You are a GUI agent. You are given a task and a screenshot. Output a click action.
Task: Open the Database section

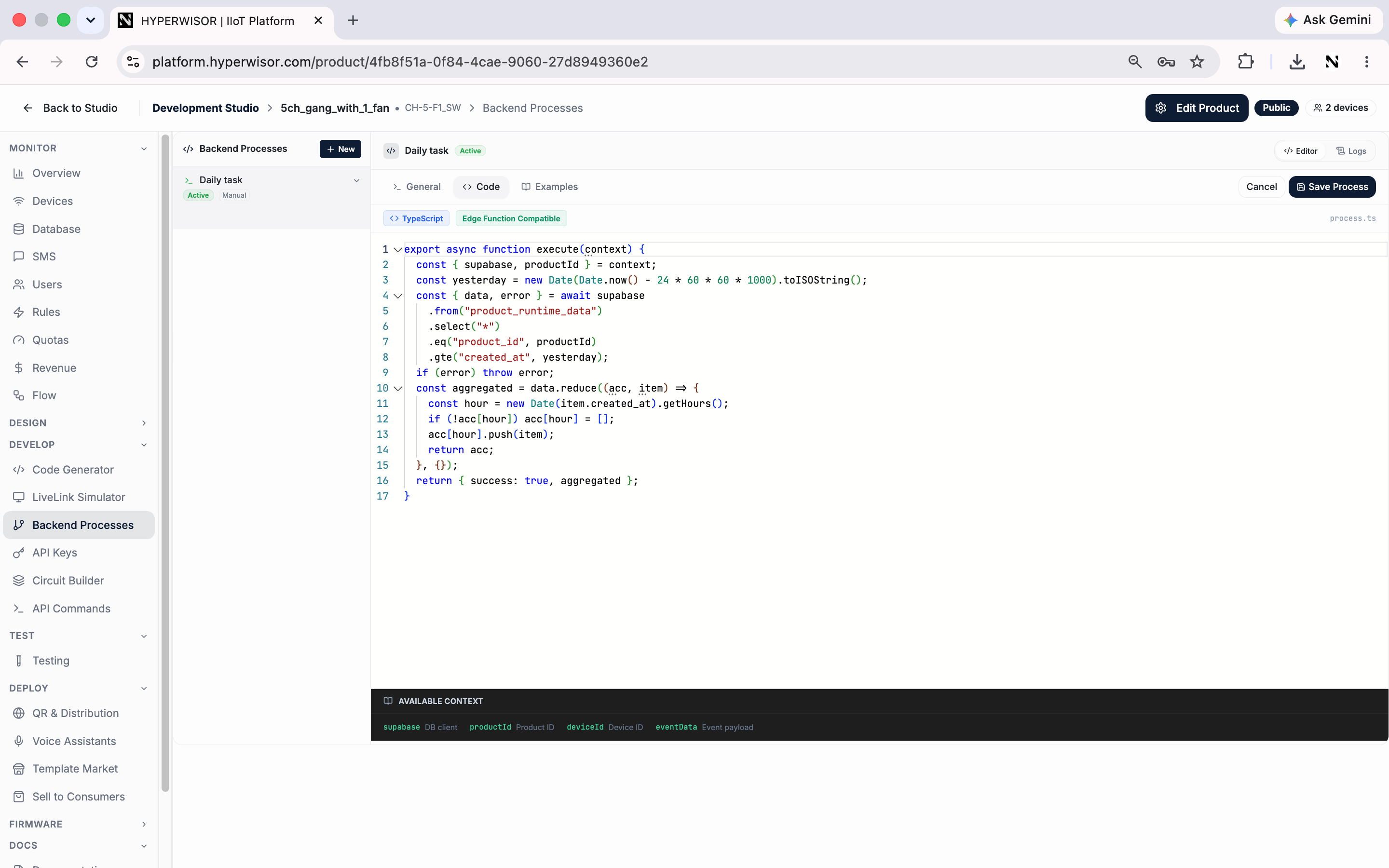pyautogui.click(x=79, y=229)
